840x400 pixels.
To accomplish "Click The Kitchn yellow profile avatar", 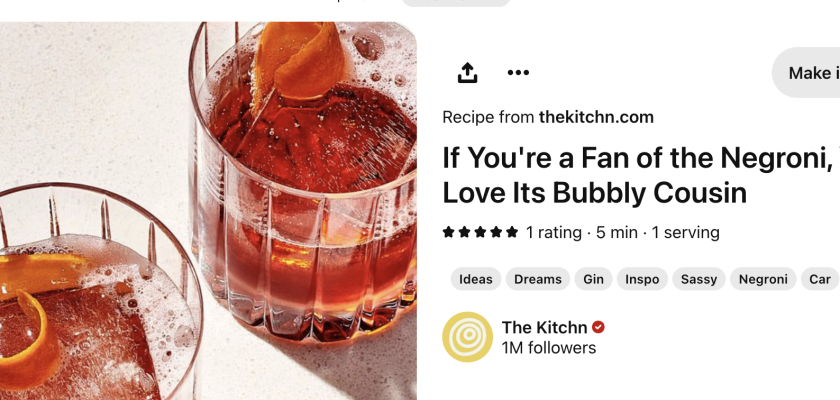I will (x=467, y=337).
